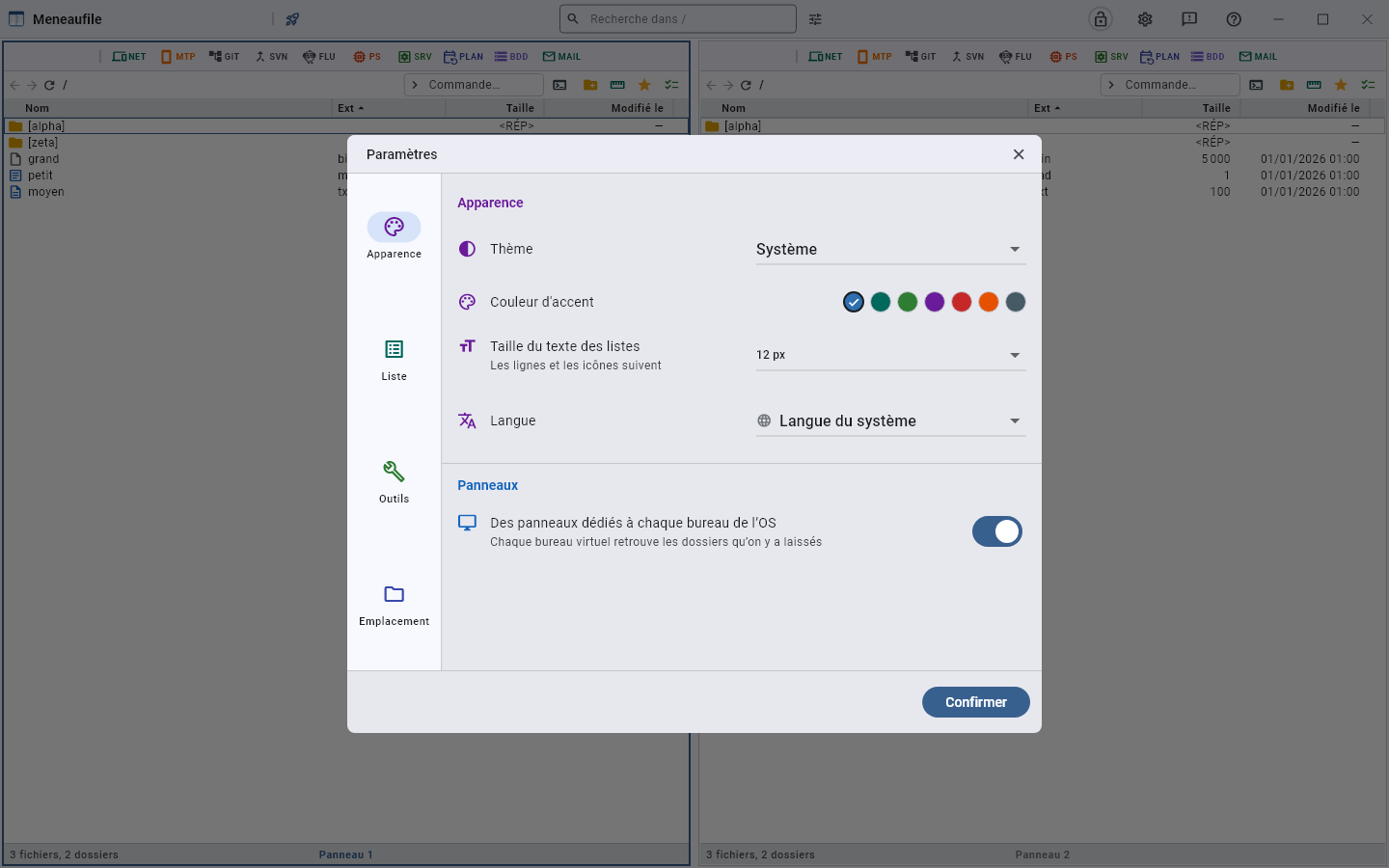Viewport: 1389px width, 868px height.
Task: Click the lock icon in the title bar
Action: click(1101, 19)
